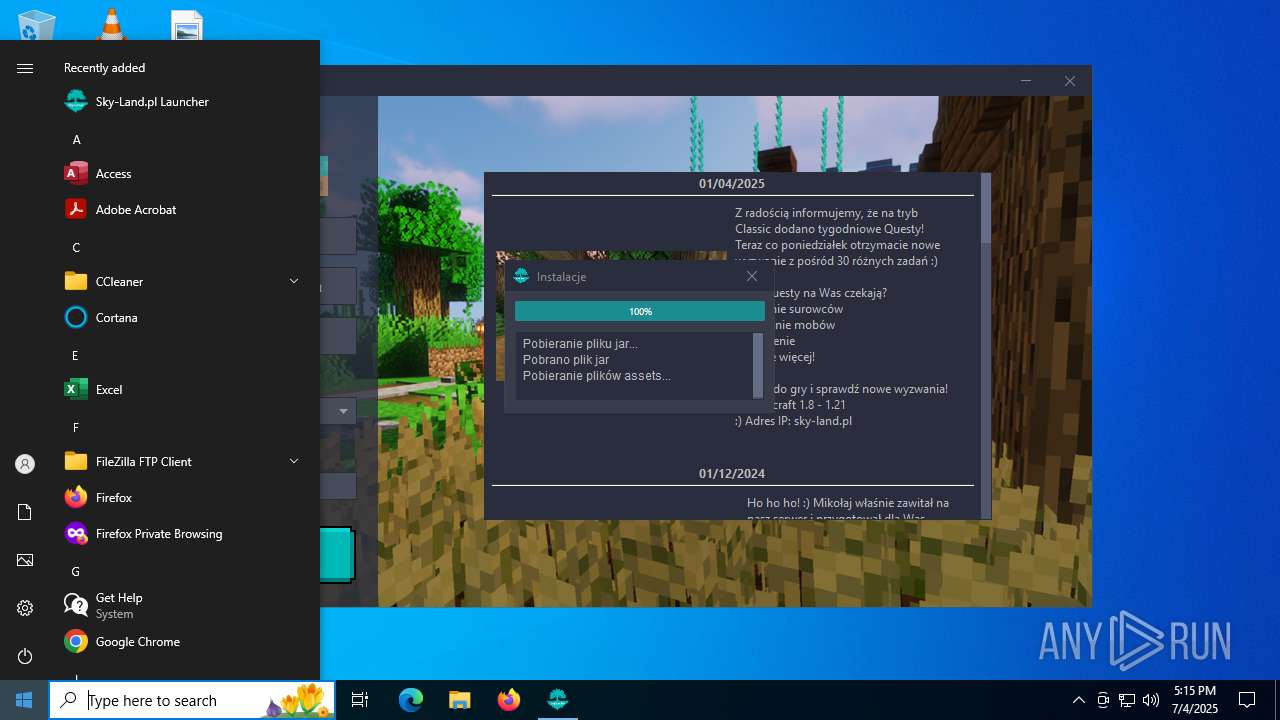Open network status tray icon

[1127, 700]
